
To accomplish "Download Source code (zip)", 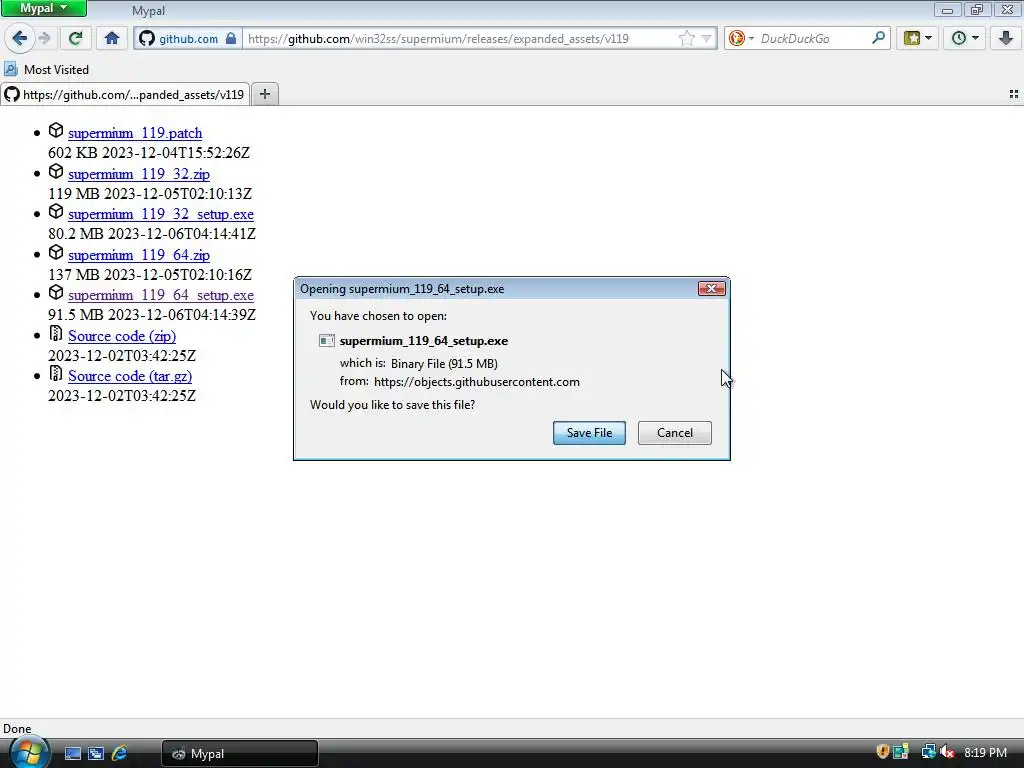I will tap(122, 336).
